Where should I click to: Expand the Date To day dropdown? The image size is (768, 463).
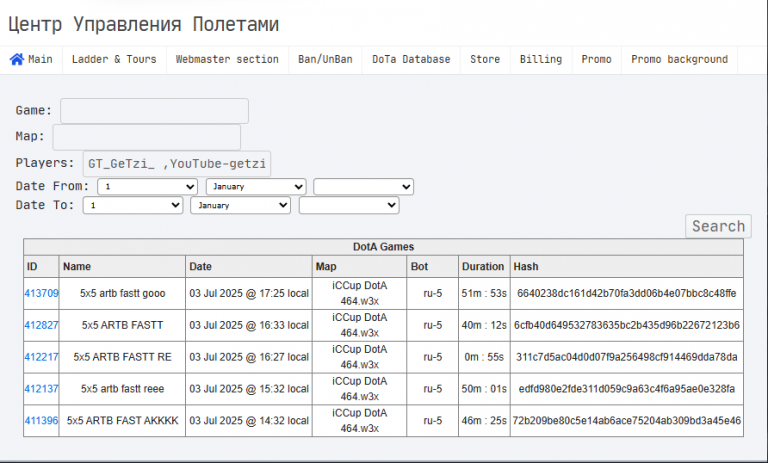click(133, 205)
